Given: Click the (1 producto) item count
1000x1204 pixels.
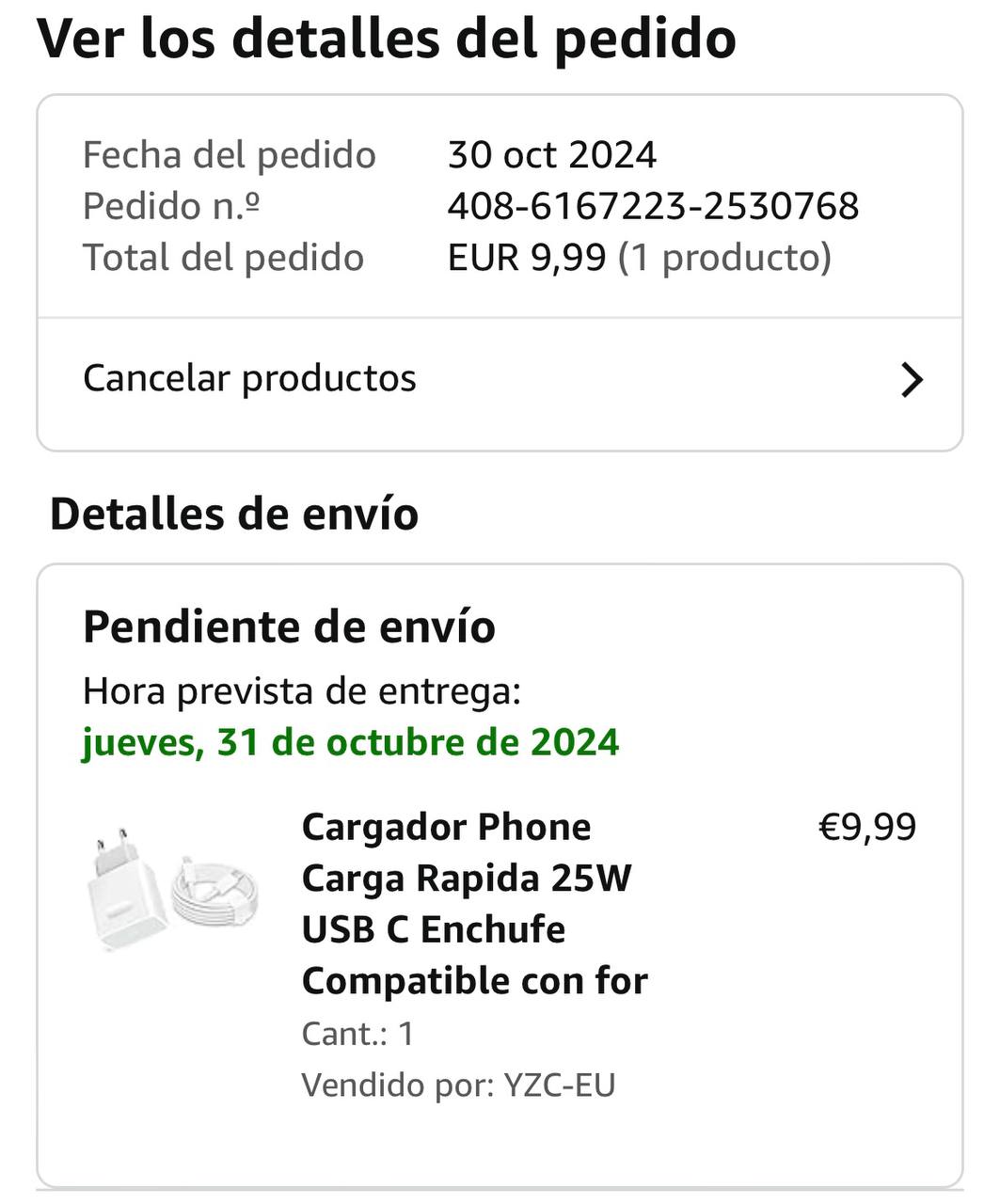Looking at the screenshot, I should point(724,257).
